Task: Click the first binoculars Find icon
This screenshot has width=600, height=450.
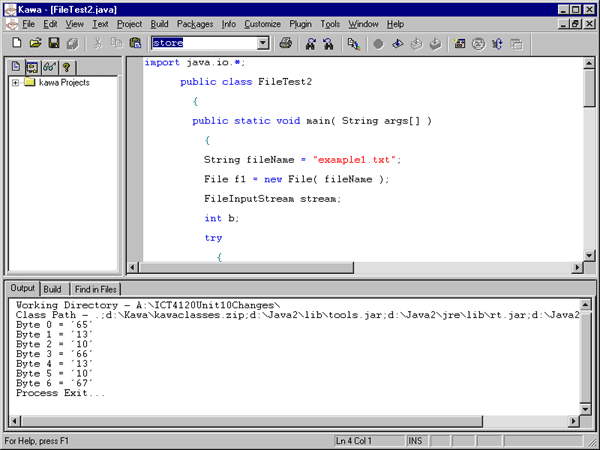Action: coord(310,44)
